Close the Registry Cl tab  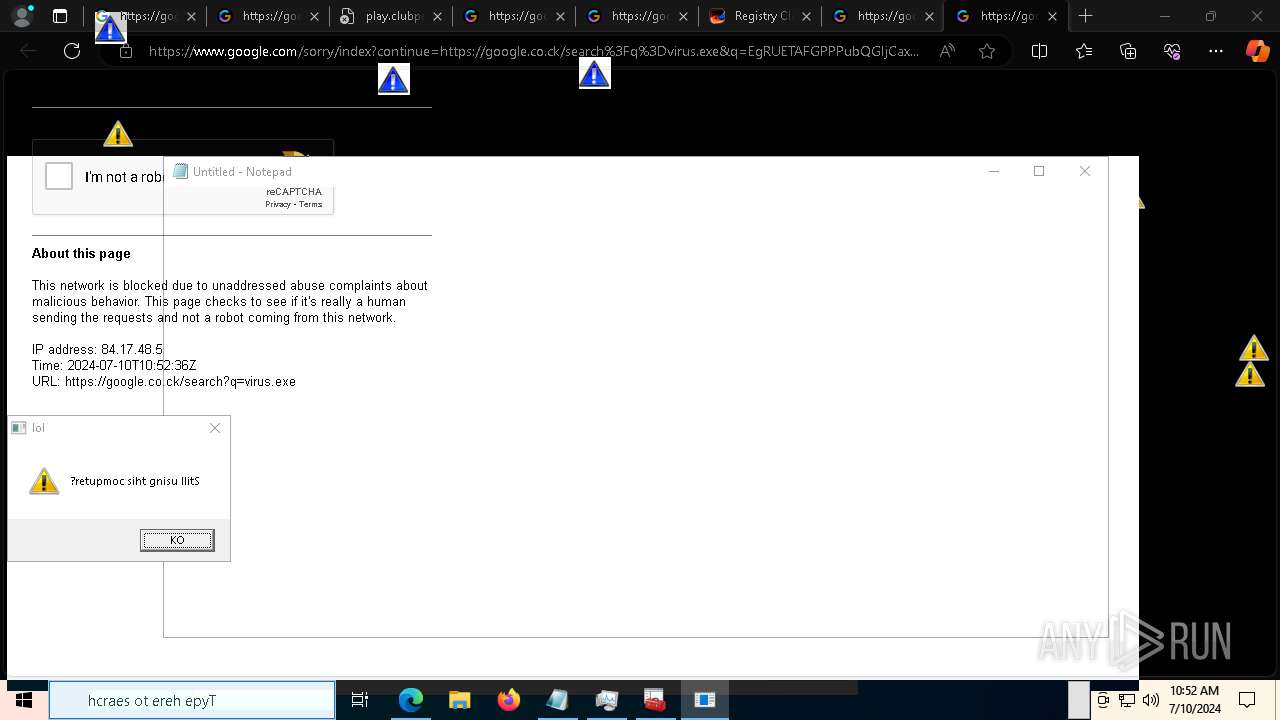point(806,16)
